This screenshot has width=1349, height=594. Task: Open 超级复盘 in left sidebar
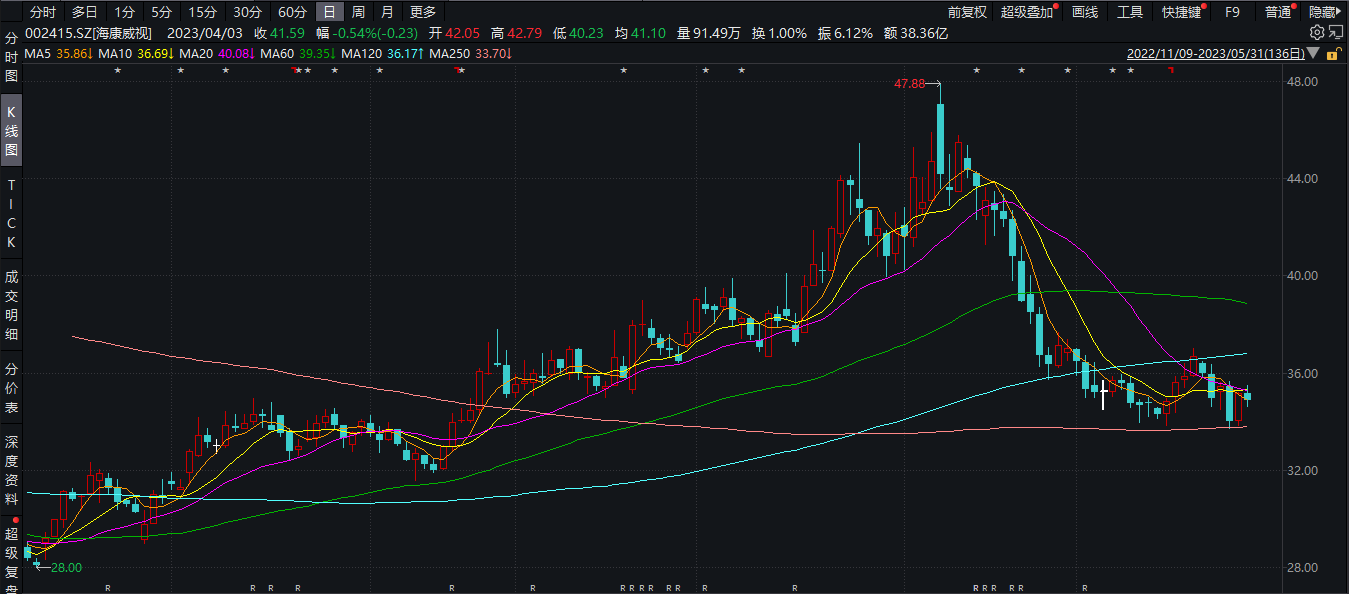pyautogui.click(x=12, y=557)
